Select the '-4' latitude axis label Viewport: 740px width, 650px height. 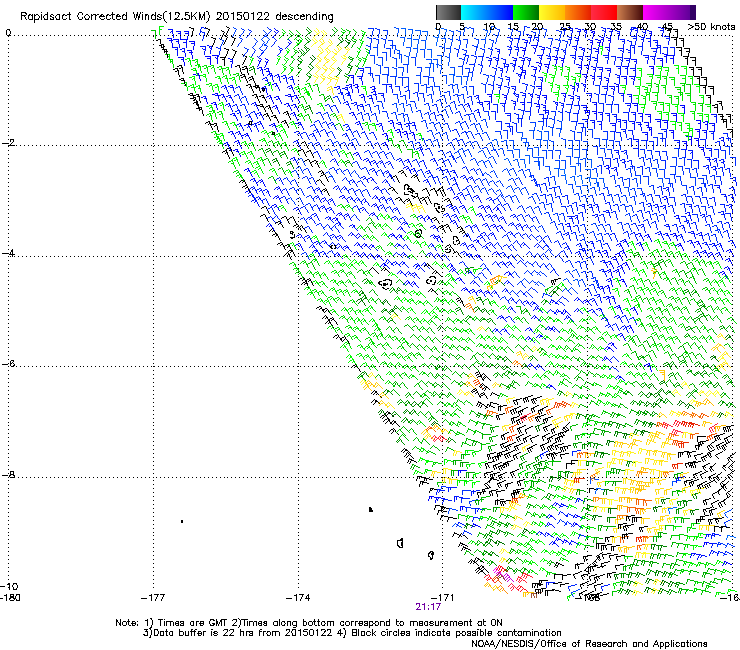tap(8, 253)
